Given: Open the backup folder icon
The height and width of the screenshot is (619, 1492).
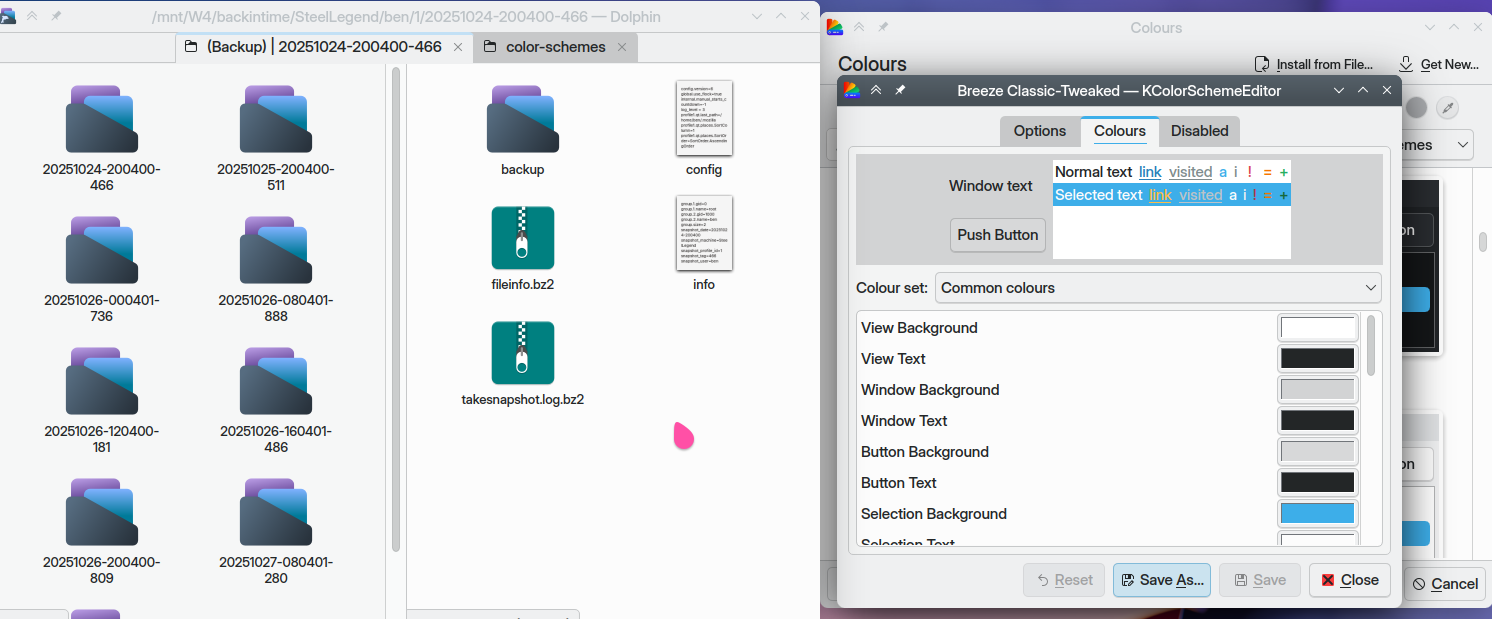Looking at the screenshot, I should click(522, 118).
